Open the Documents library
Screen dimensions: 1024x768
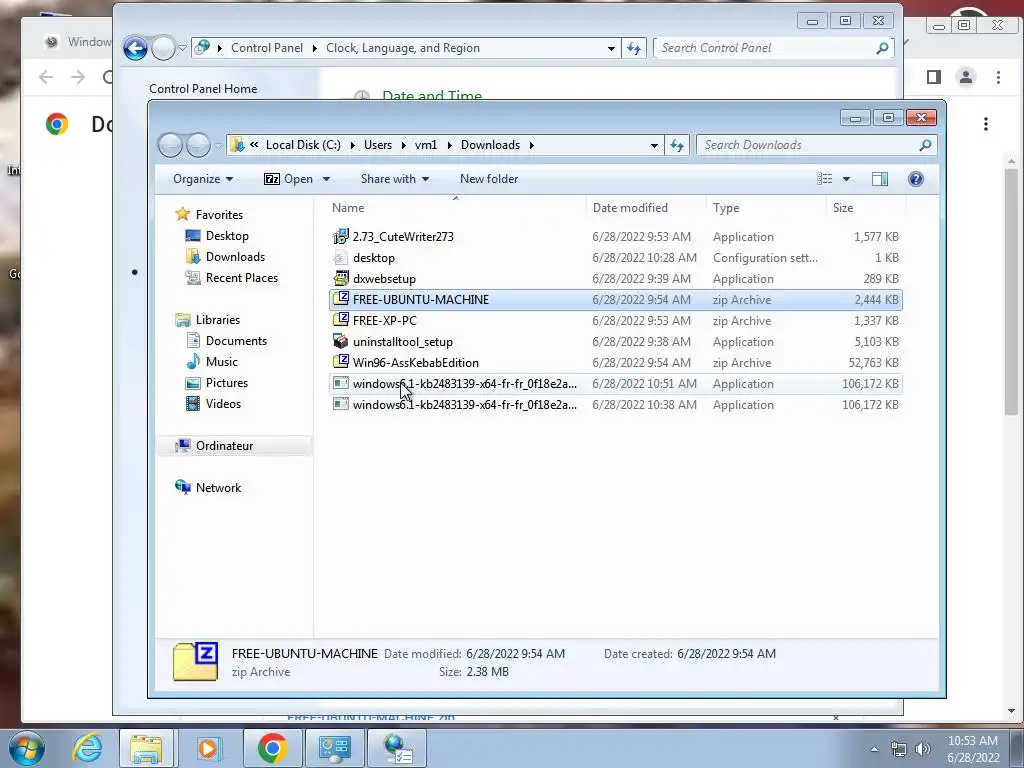(236, 340)
